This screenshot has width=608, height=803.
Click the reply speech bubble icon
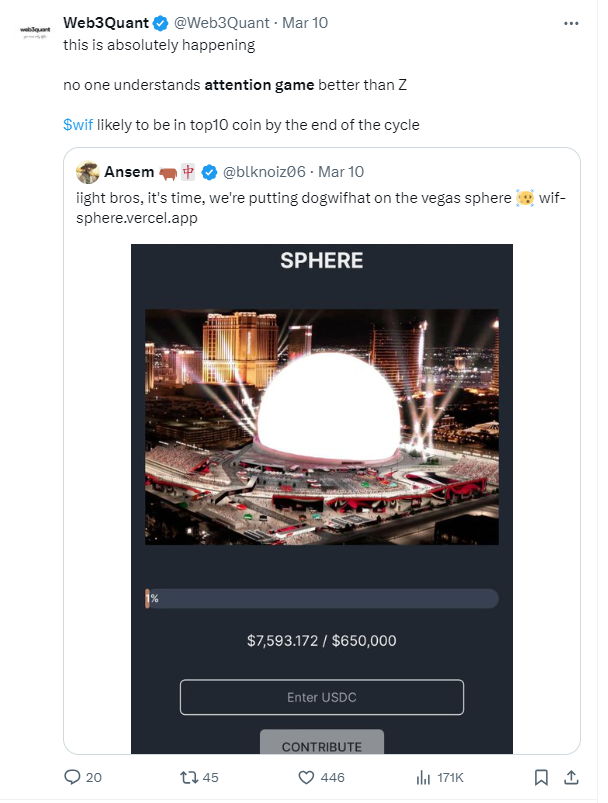[x=72, y=777]
